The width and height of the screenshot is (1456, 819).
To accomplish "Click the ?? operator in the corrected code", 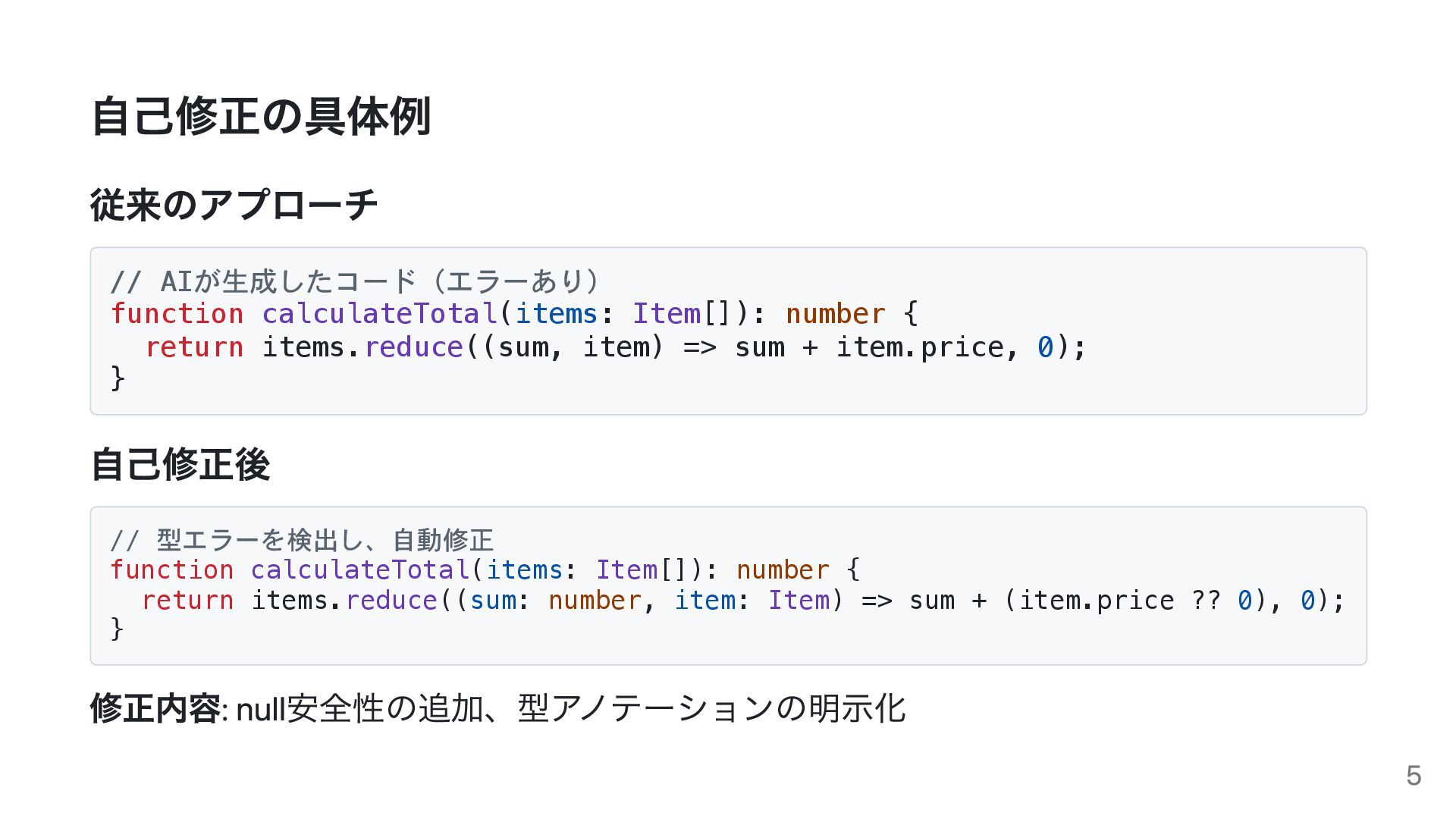I will click(x=1206, y=600).
